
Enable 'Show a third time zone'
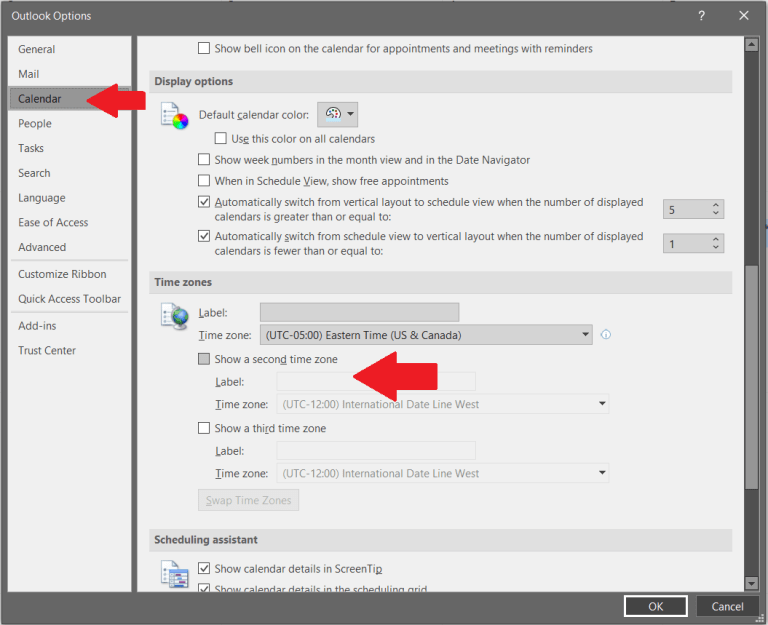pyautogui.click(x=204, y=428)
